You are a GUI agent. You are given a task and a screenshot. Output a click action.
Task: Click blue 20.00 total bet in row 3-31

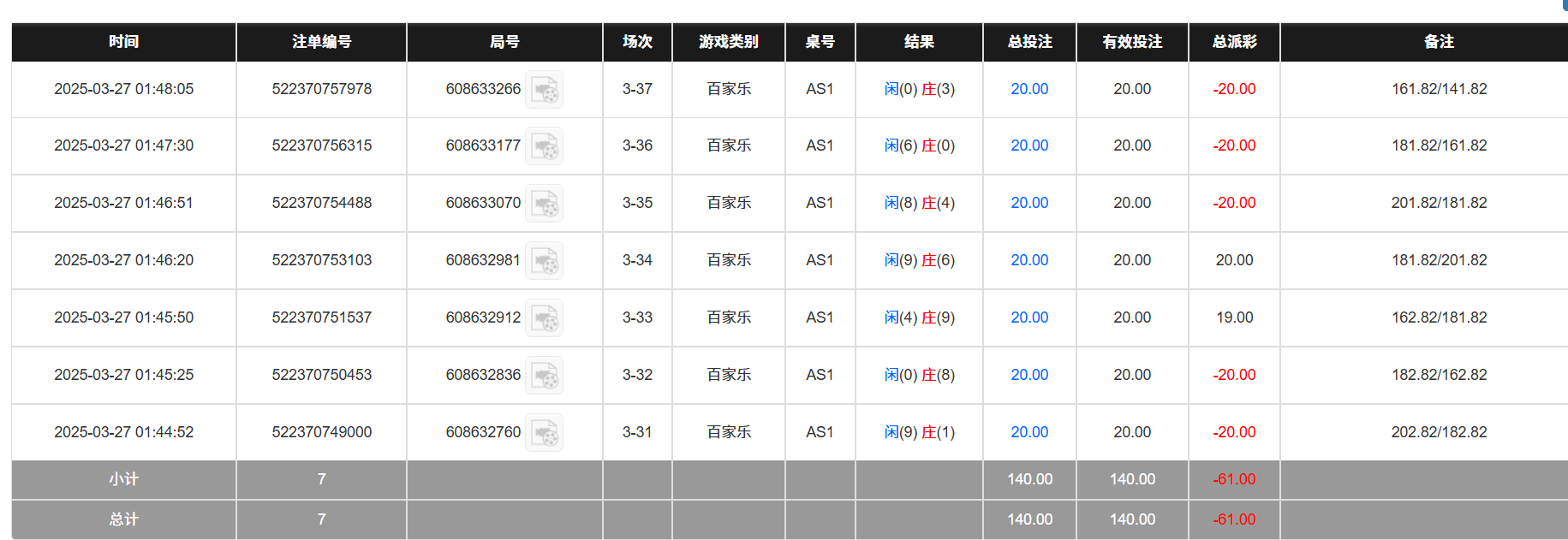click(x=1028, y=432)
